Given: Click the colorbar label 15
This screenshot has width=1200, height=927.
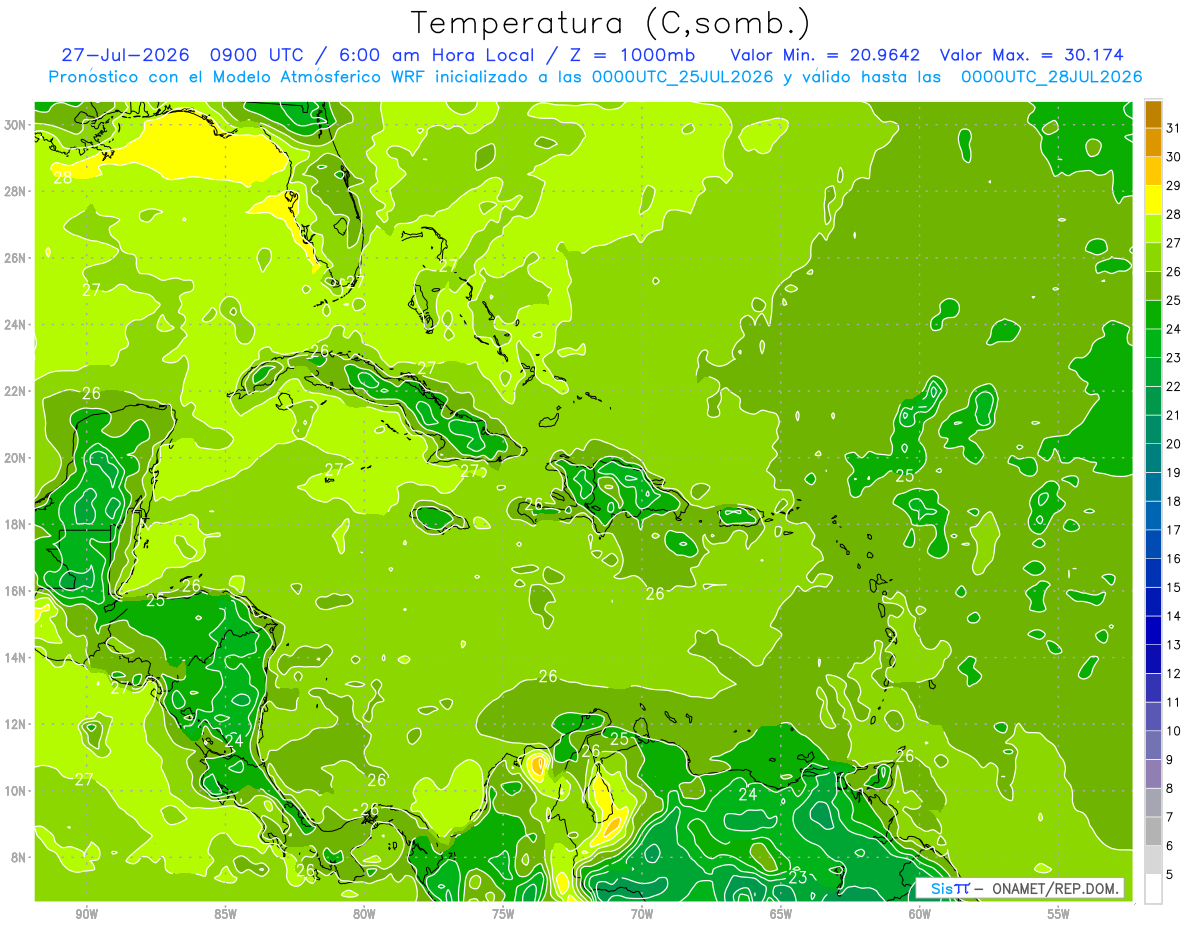Looking at the screenshot, I should click(x=1174, y=587).
